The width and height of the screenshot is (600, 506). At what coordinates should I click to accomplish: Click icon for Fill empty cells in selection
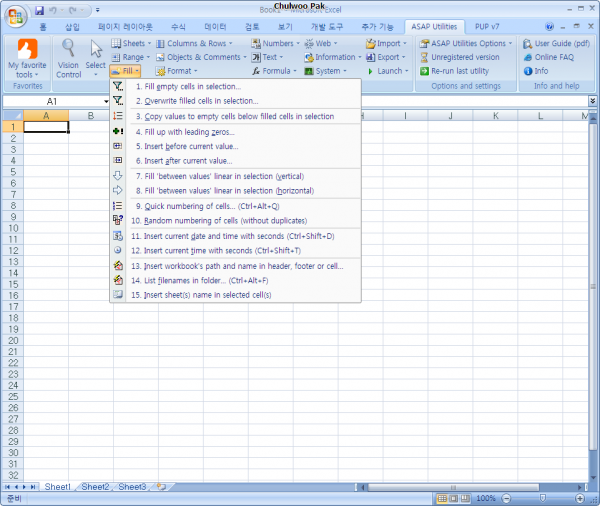[x=118, y=86]
